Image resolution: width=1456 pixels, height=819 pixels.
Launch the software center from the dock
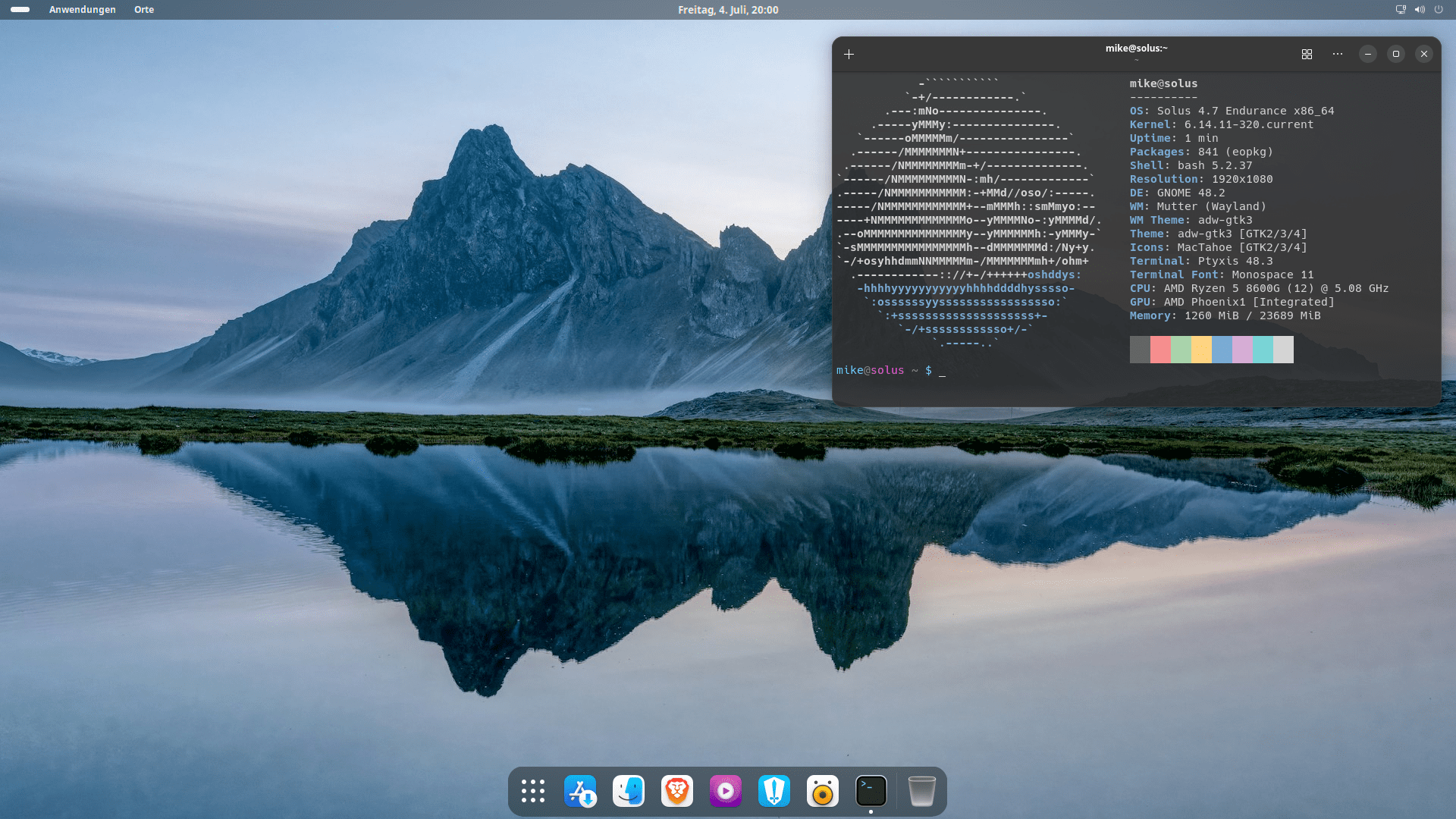point(581,791)
